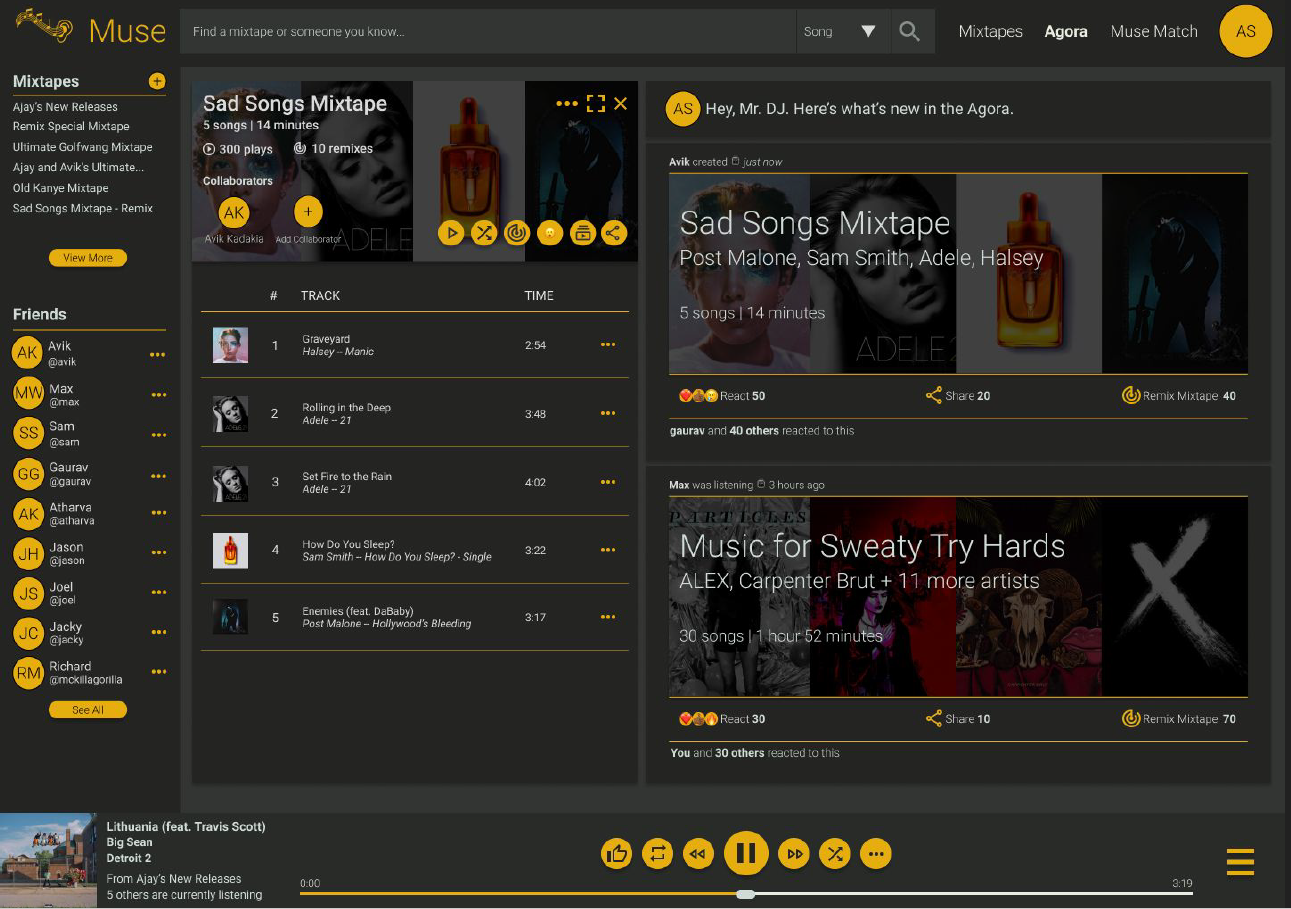Open options for friend Richard

[x=158, y=672]
